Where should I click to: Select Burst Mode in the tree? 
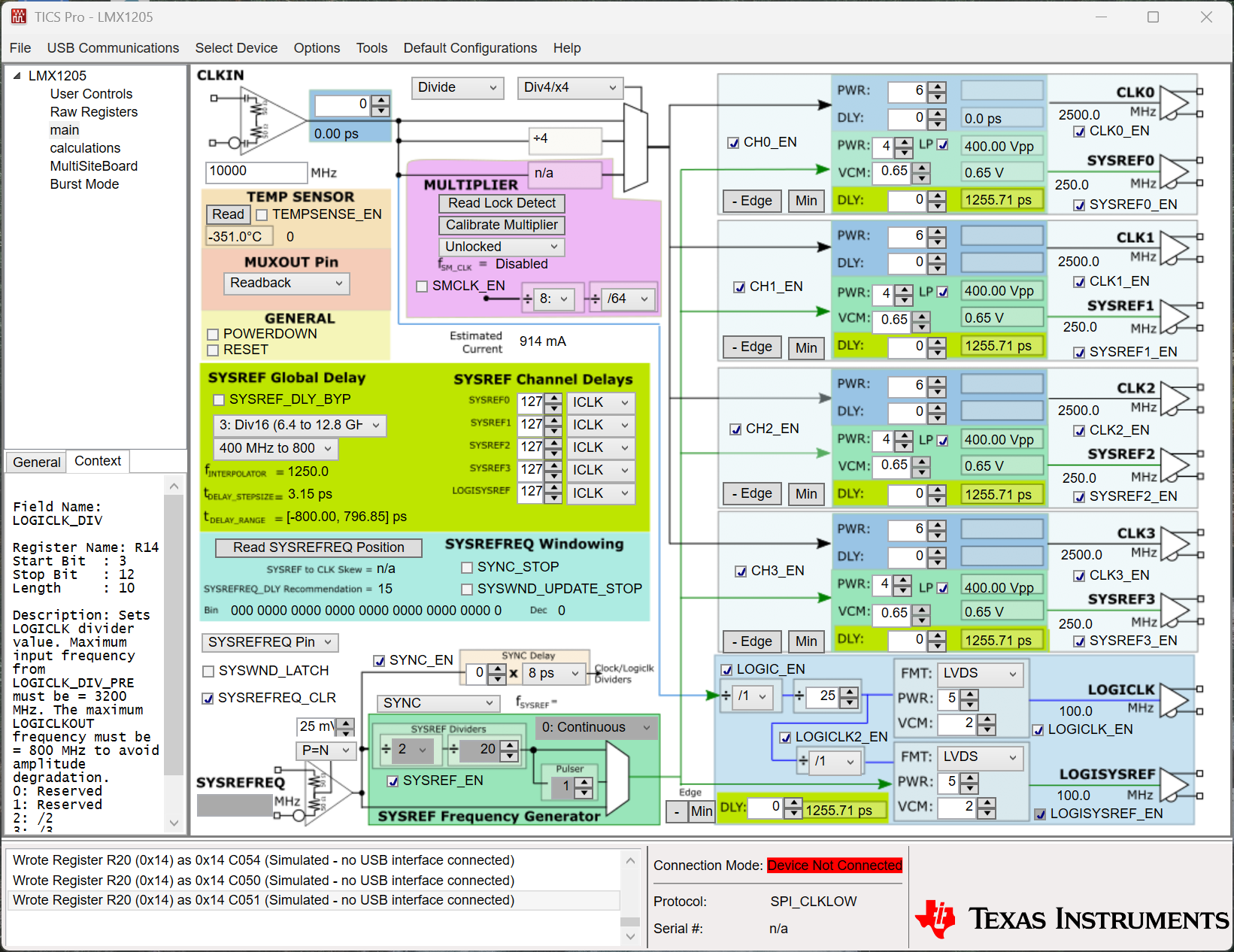pyautogui.click(x=84, y=184)
